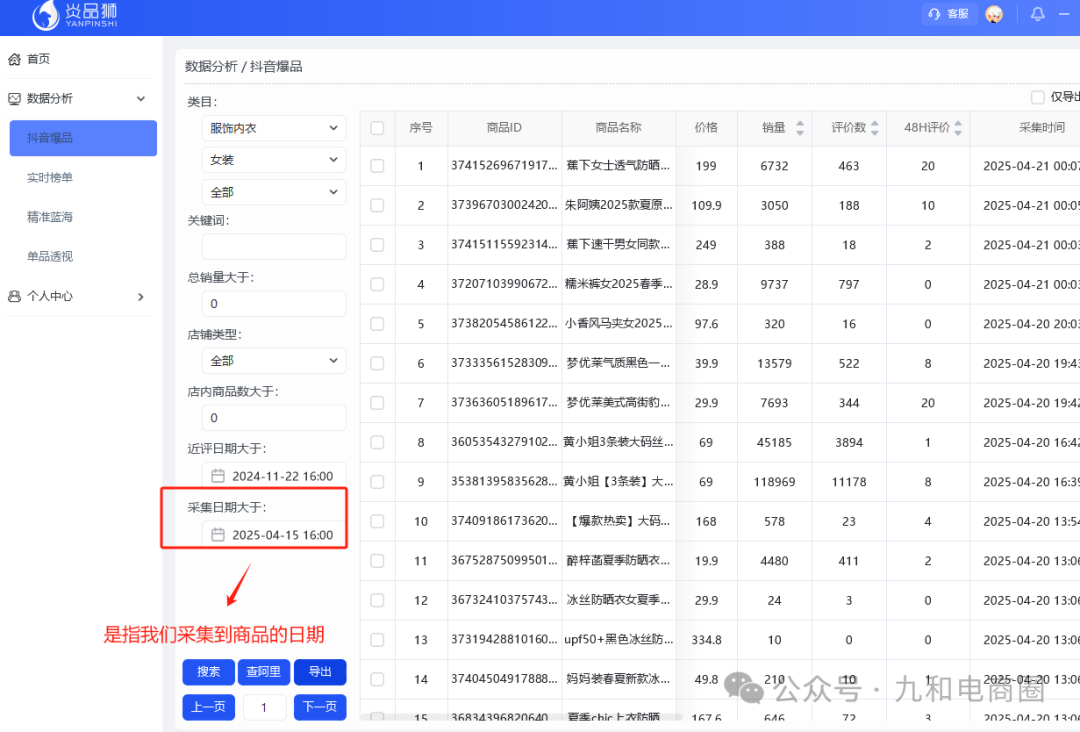
Task: Open the 女装 subcategory dropdown
Action: (x=273, y=159)
